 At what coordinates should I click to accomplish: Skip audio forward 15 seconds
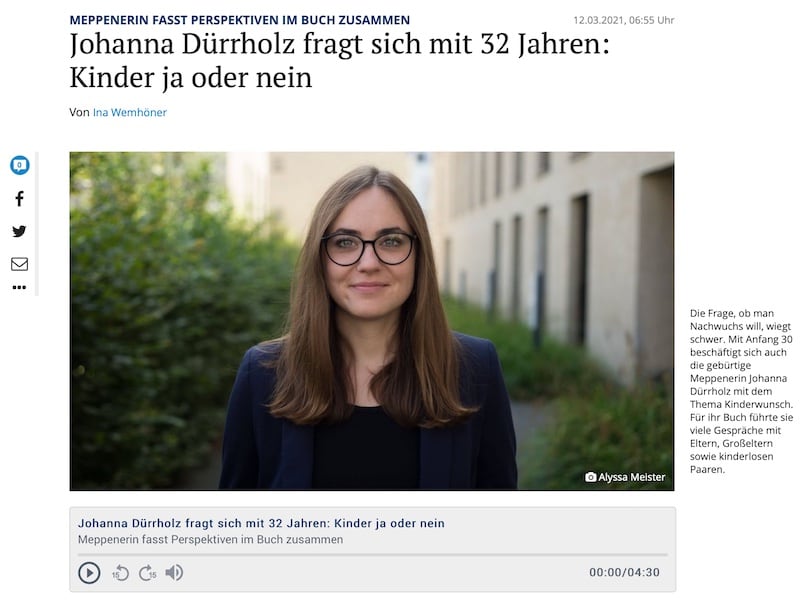tap(147, 573)
